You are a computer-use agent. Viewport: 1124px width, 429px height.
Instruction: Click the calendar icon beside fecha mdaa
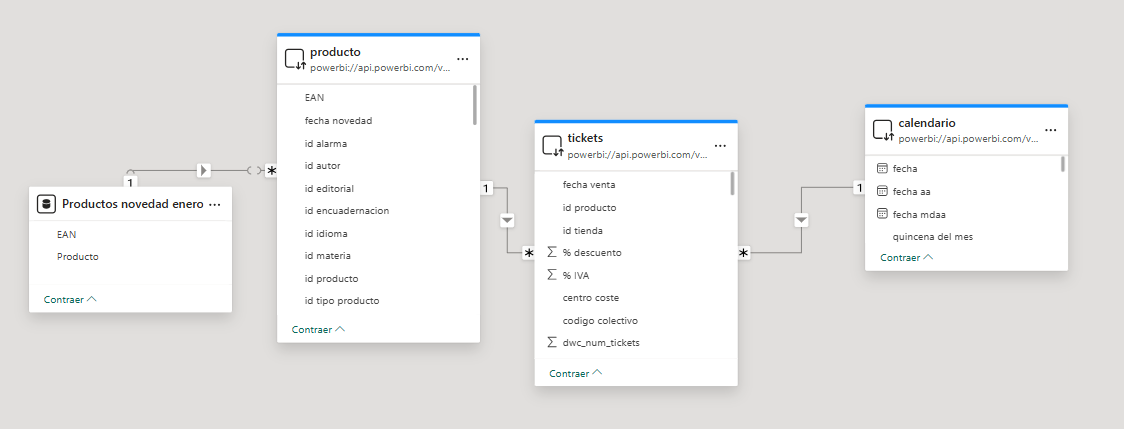882,214
